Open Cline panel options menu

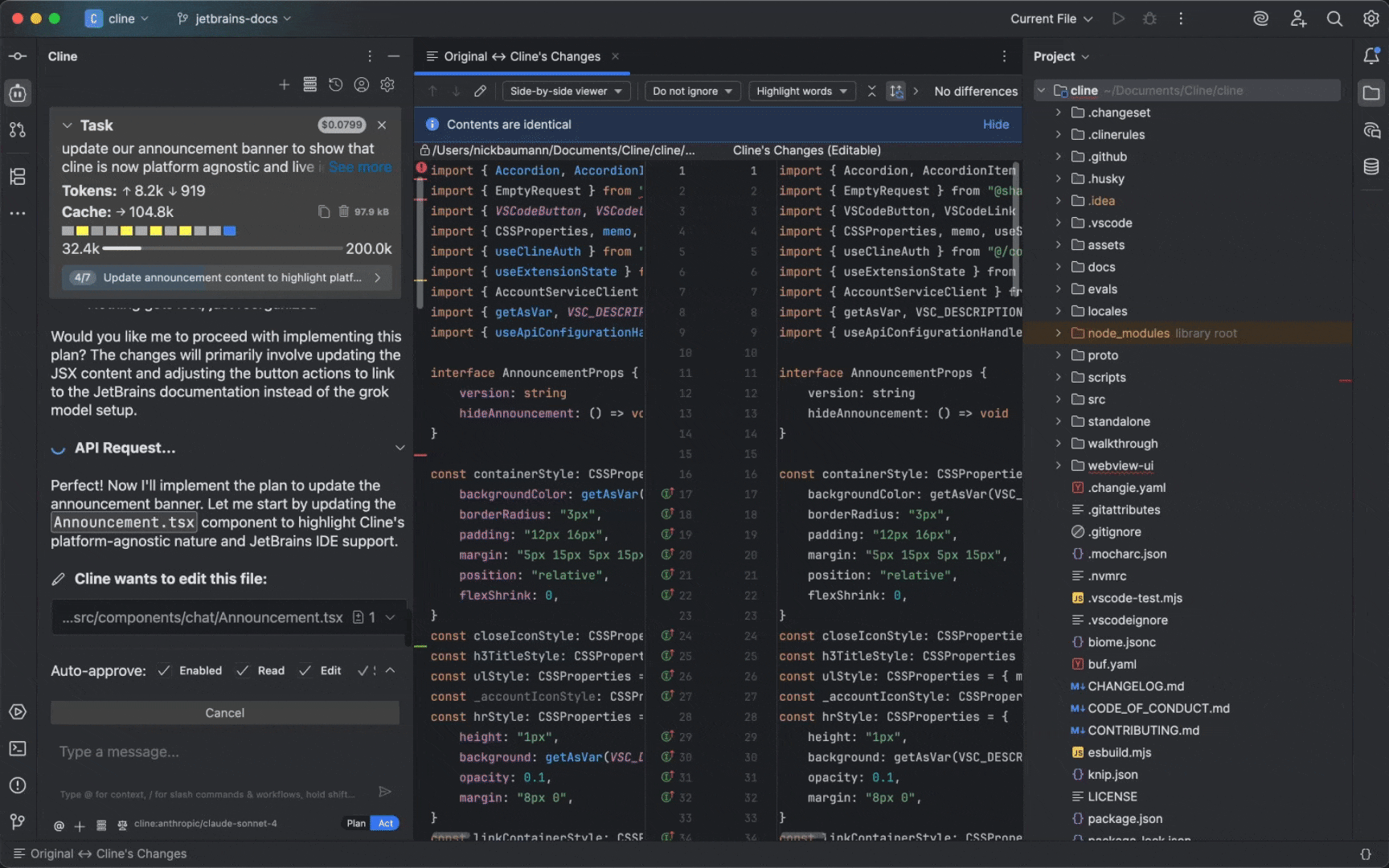(370, 56)
